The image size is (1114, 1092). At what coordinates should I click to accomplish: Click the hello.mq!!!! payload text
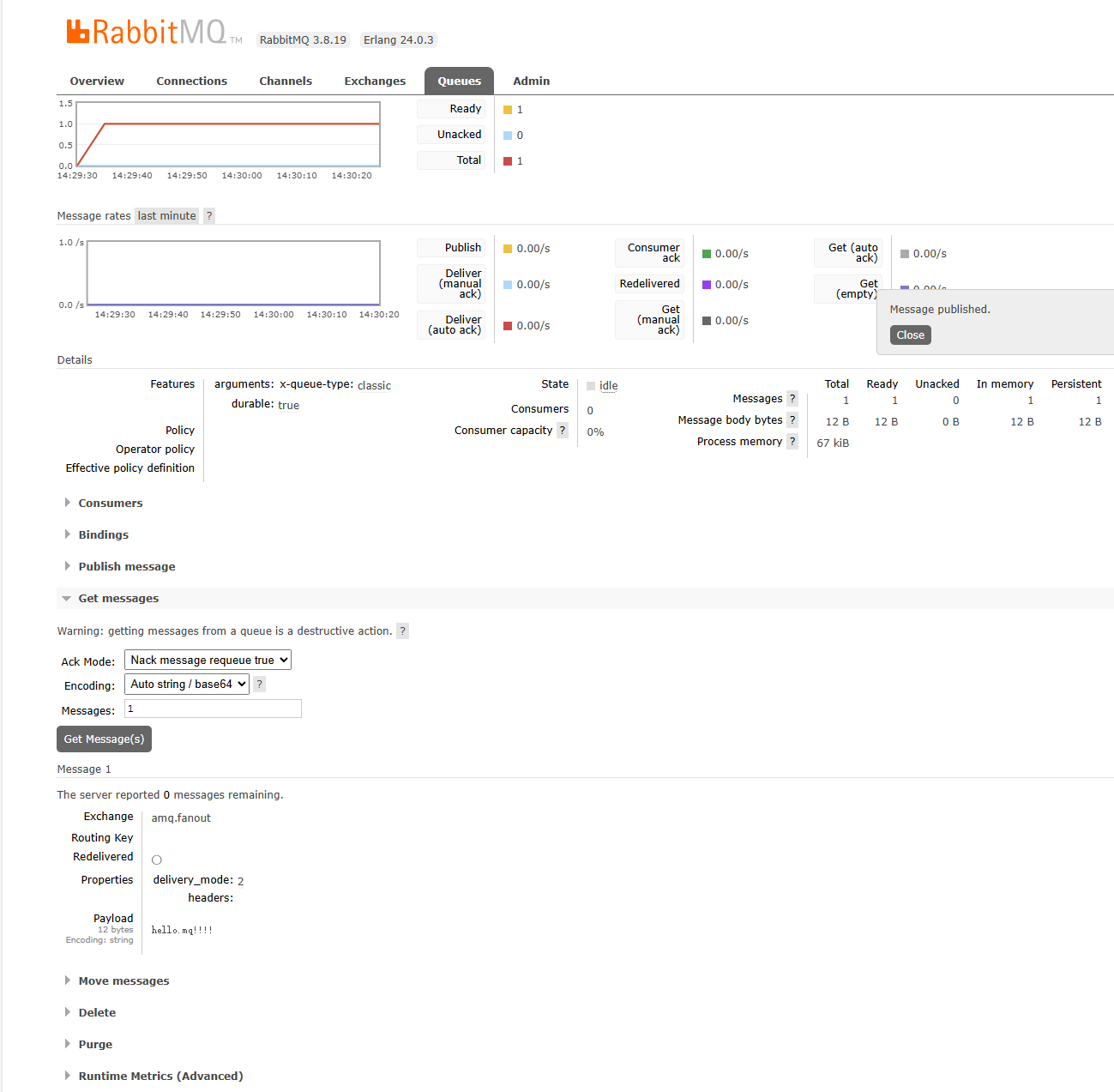pyautogui.click(x=182, y=930)
